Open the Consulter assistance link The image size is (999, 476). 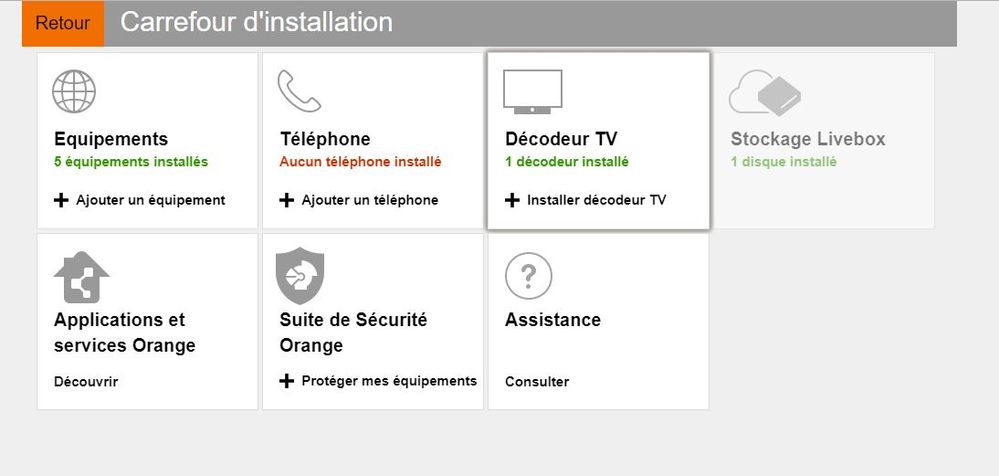coord(537,381)
